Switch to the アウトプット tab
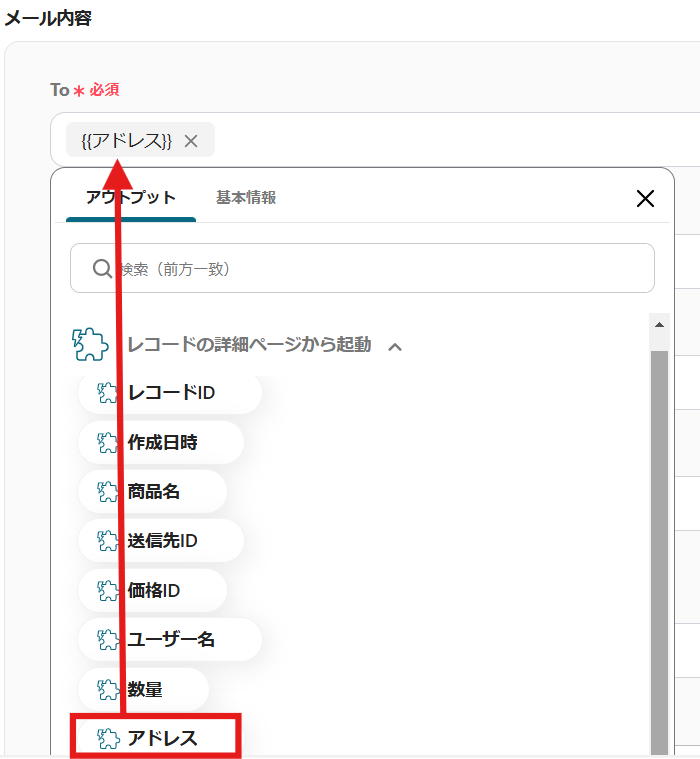This screenshot has width=700, height=759. tap(131, 197)
